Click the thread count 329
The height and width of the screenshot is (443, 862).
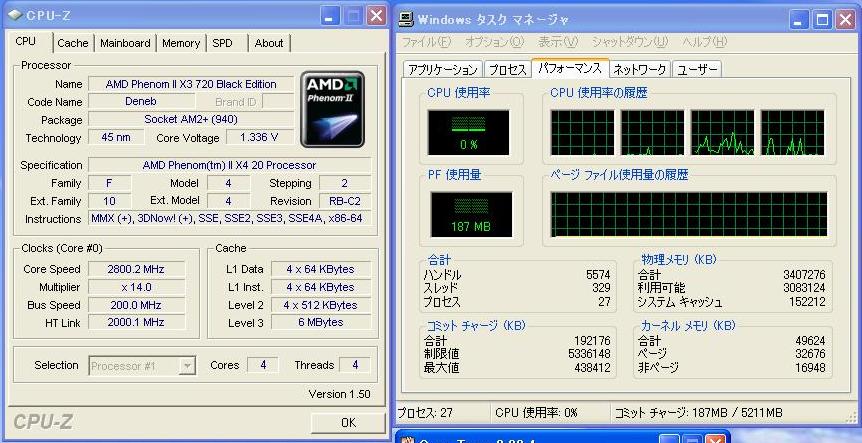(x=601, y=288)
